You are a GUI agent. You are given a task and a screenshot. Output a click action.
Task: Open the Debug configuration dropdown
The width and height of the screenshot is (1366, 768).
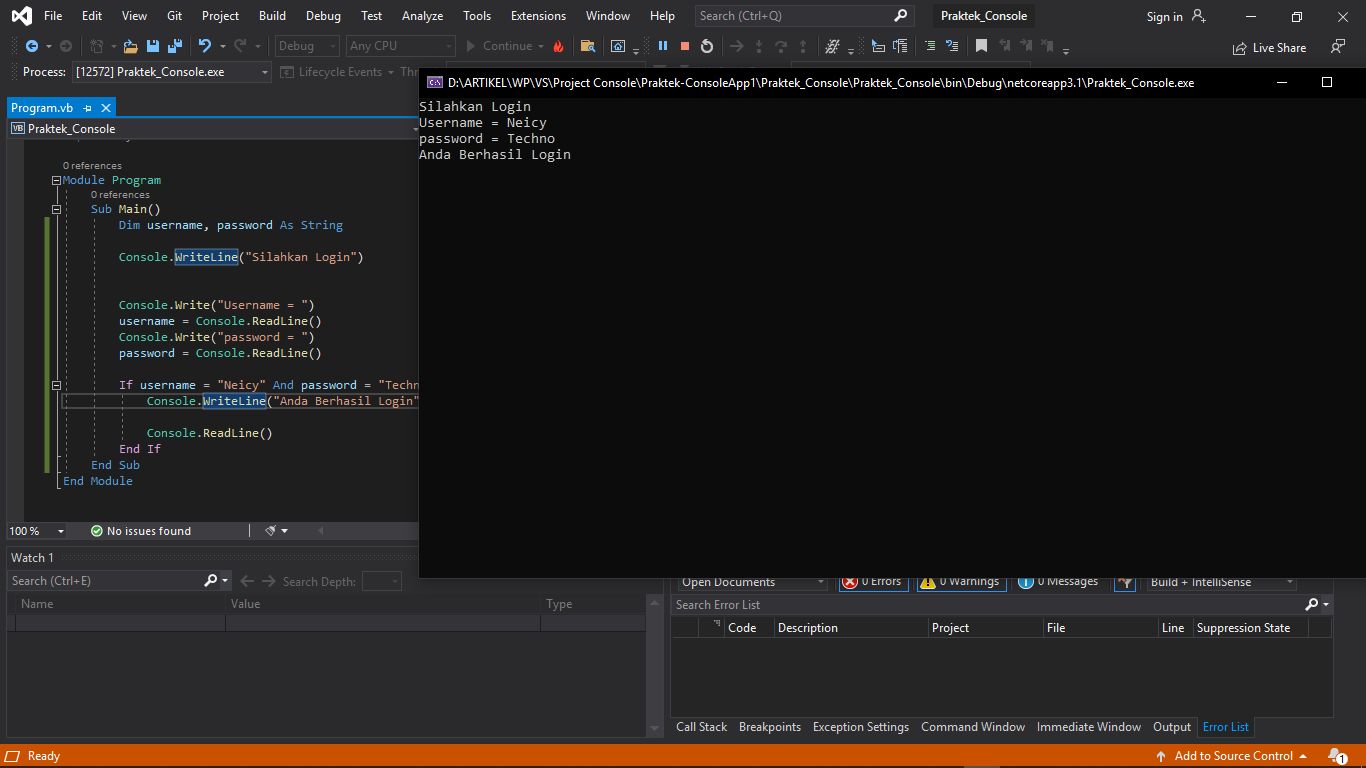306,46
